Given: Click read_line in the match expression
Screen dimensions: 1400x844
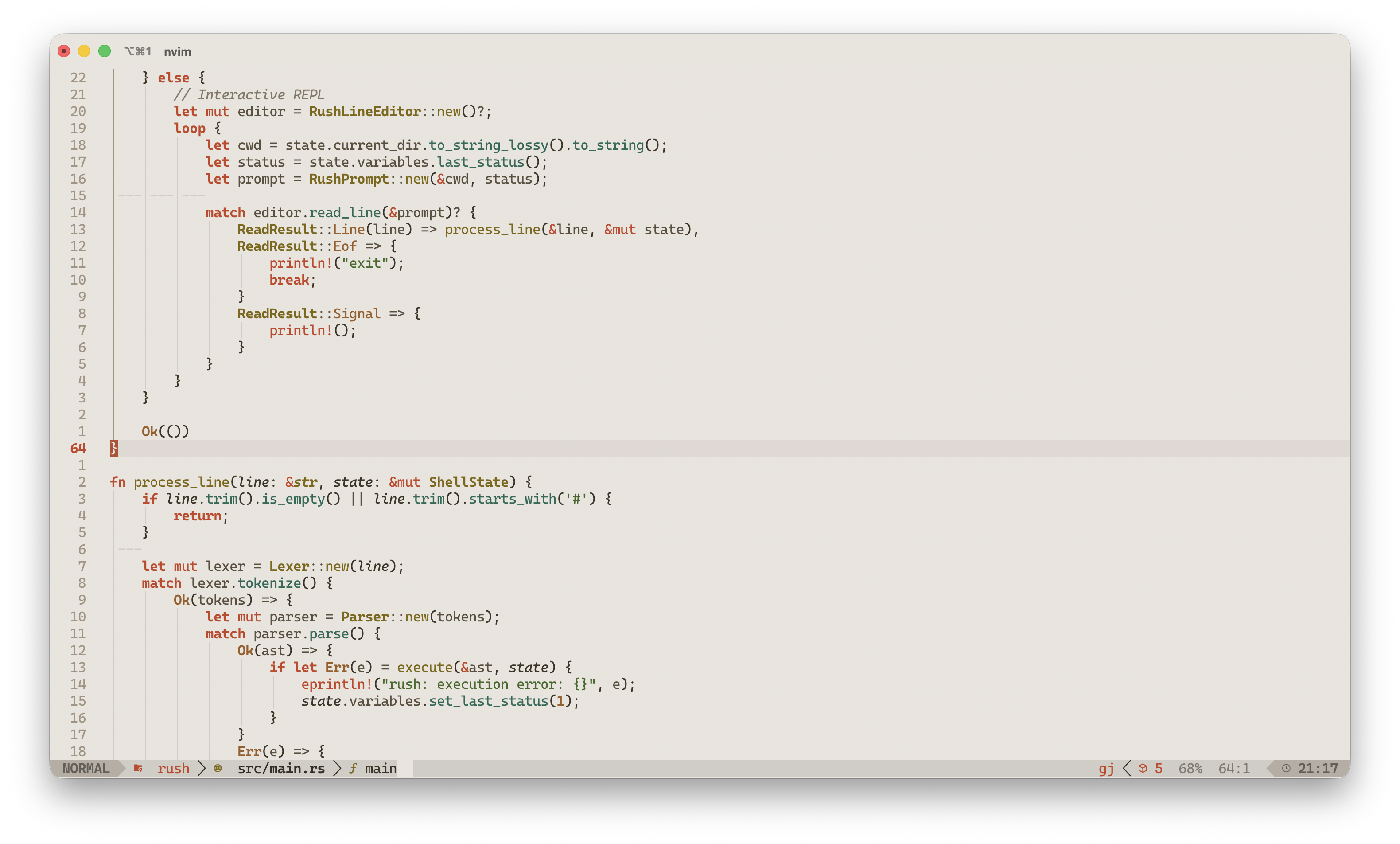Looking at the screenshot, I should pyautogui.click(x=345, y=213).
